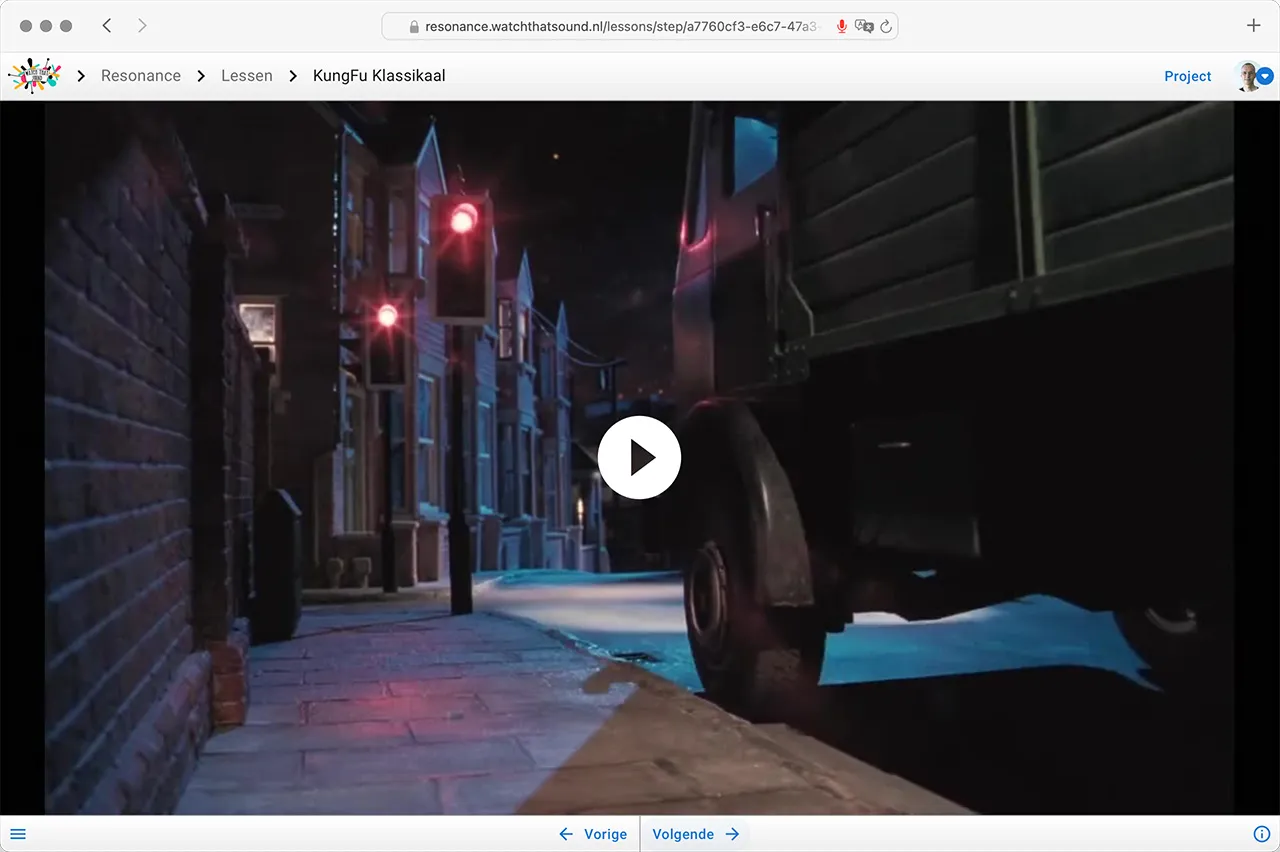
Task: Navigate to Lessen breadcrumb
Action: coord(247,76)
